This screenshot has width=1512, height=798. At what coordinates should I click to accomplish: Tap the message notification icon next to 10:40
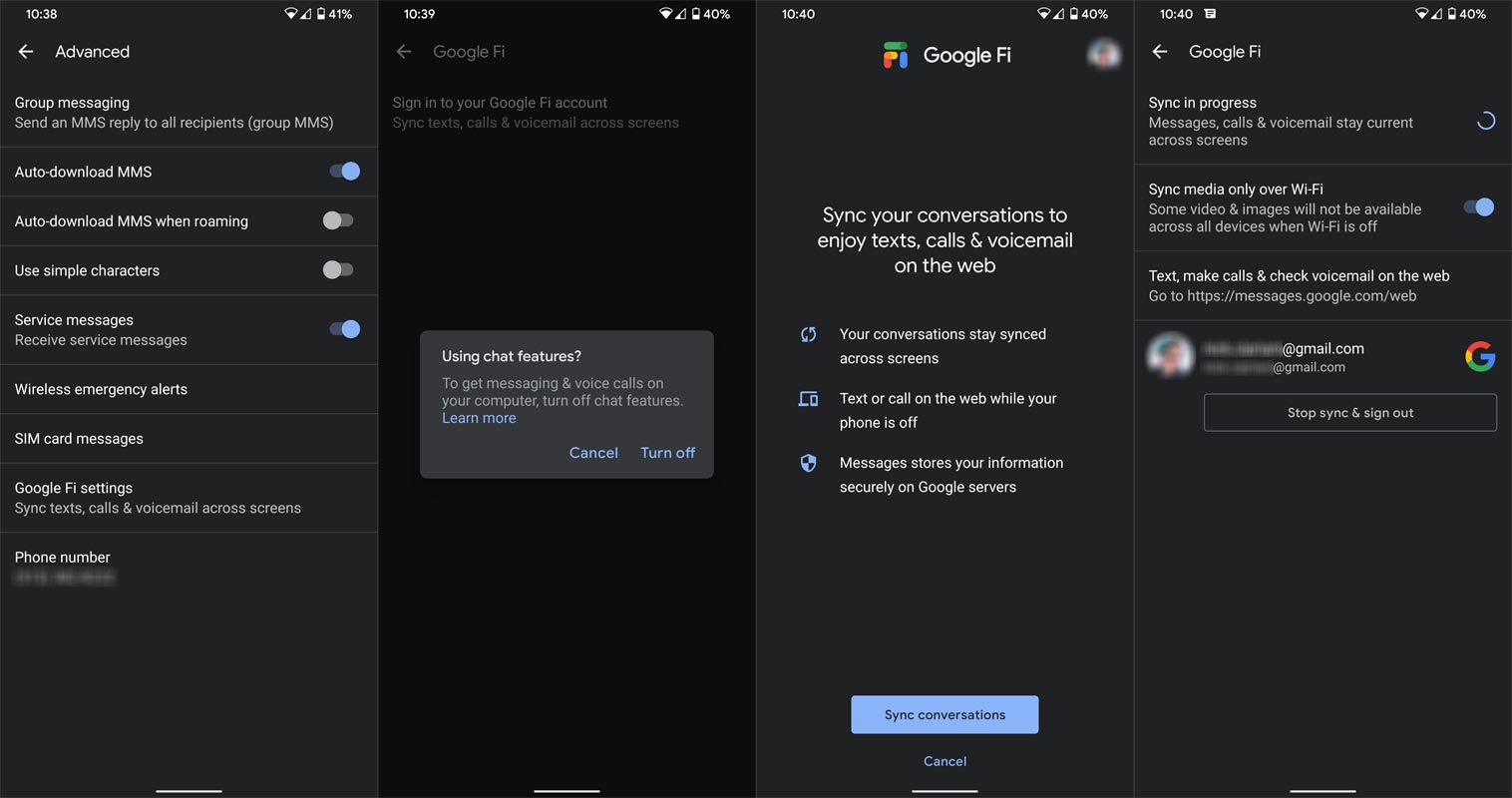click(x=1210, y=14)
